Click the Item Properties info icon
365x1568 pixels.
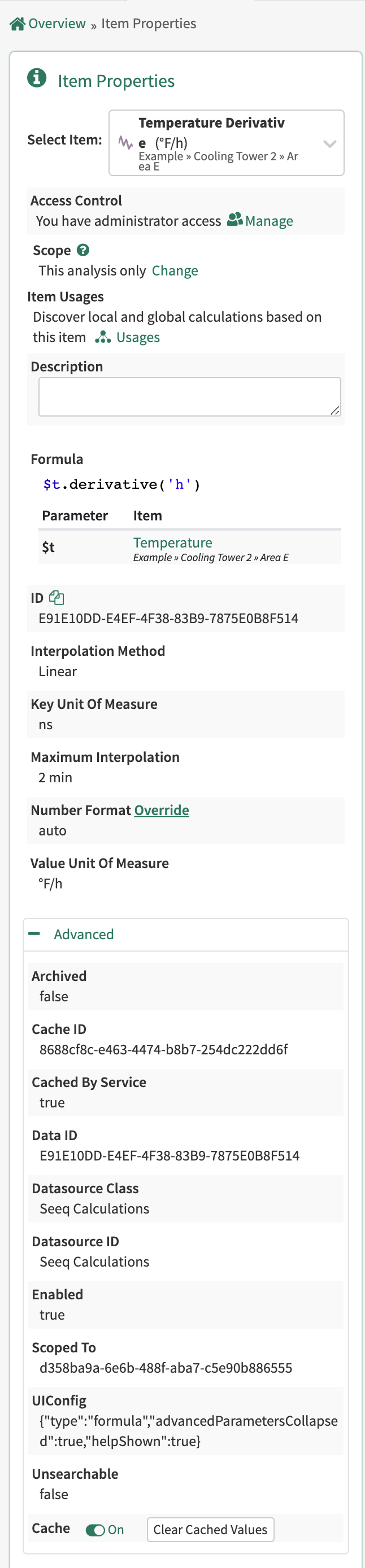click(37, 78)
